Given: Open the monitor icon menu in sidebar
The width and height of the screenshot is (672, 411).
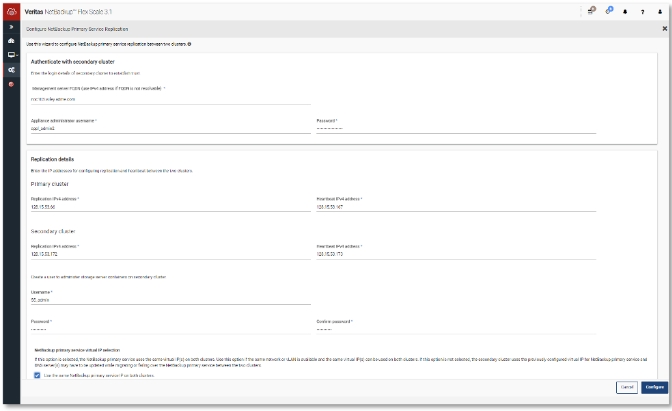Looking at the screenshot, I should [11, 55].
